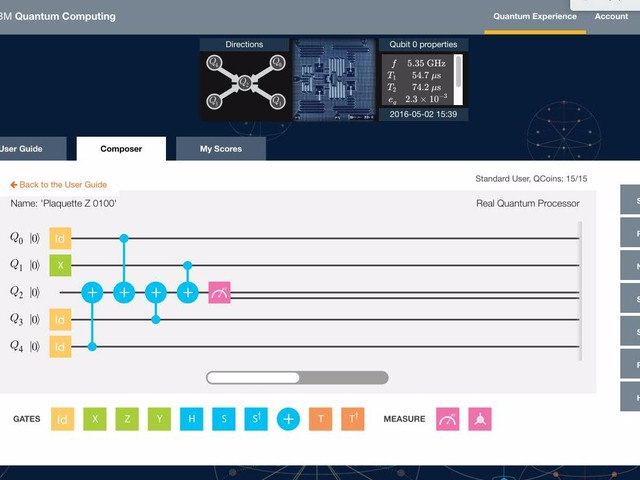Click the IBM Quantum Computing title

point(58,16)
